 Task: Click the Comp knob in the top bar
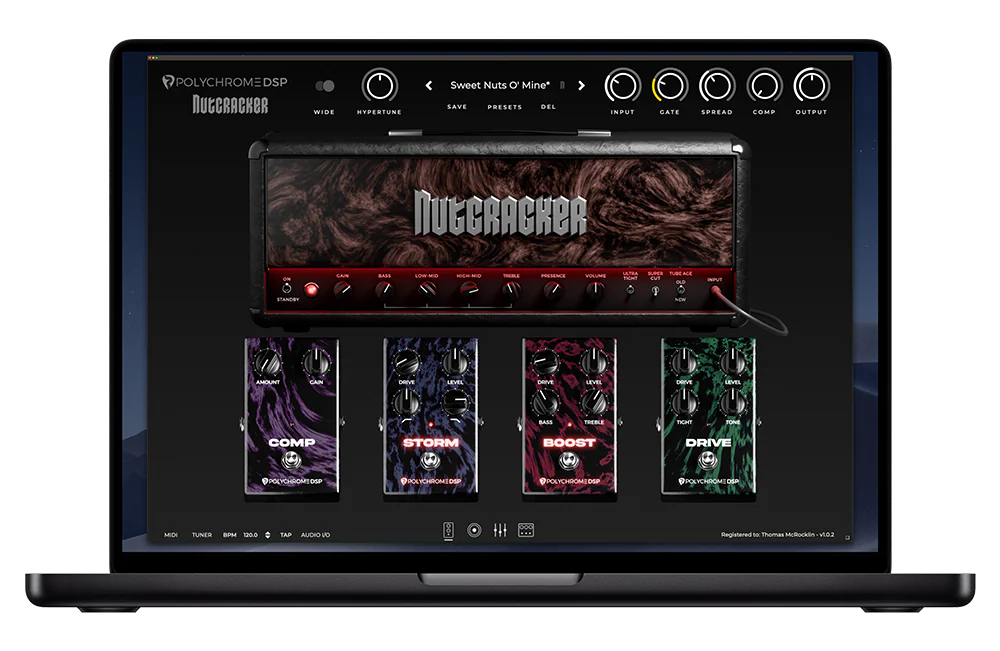click(764, 85)
